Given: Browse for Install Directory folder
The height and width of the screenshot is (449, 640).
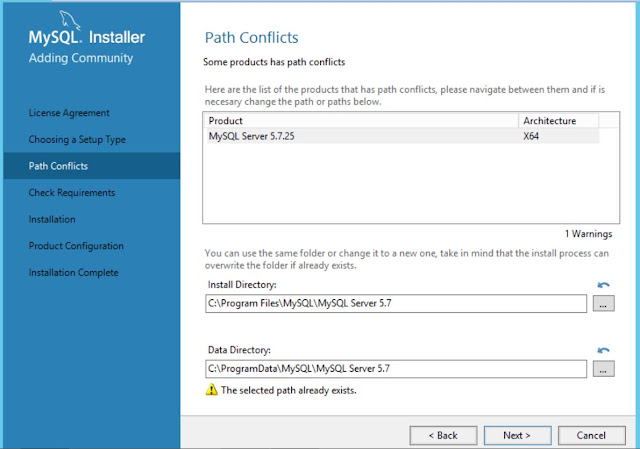Looking at the screenshot, I should point(603,304).
